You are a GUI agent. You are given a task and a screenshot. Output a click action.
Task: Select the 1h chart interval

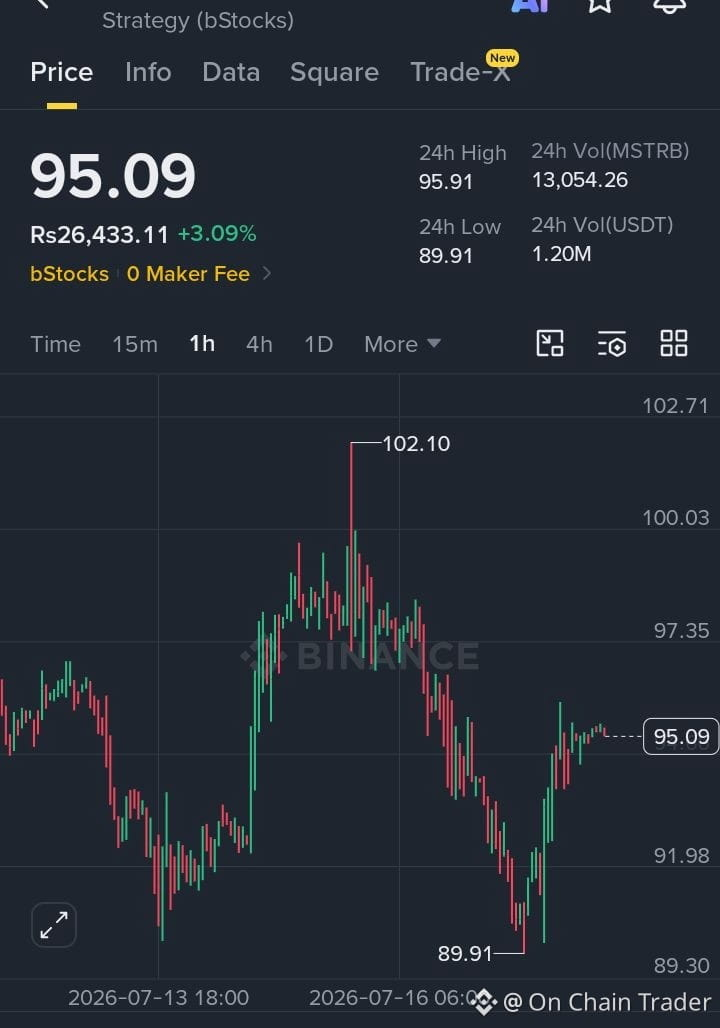202,344
